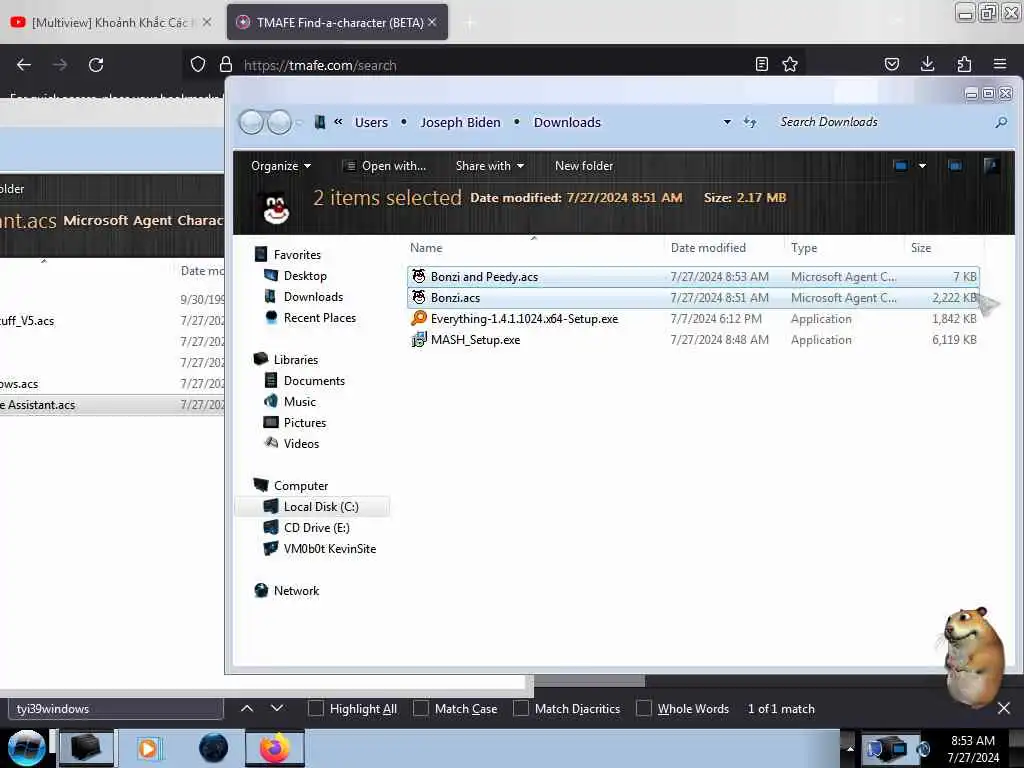Open the Firefox extensions puzzle icon

point(964,65)
